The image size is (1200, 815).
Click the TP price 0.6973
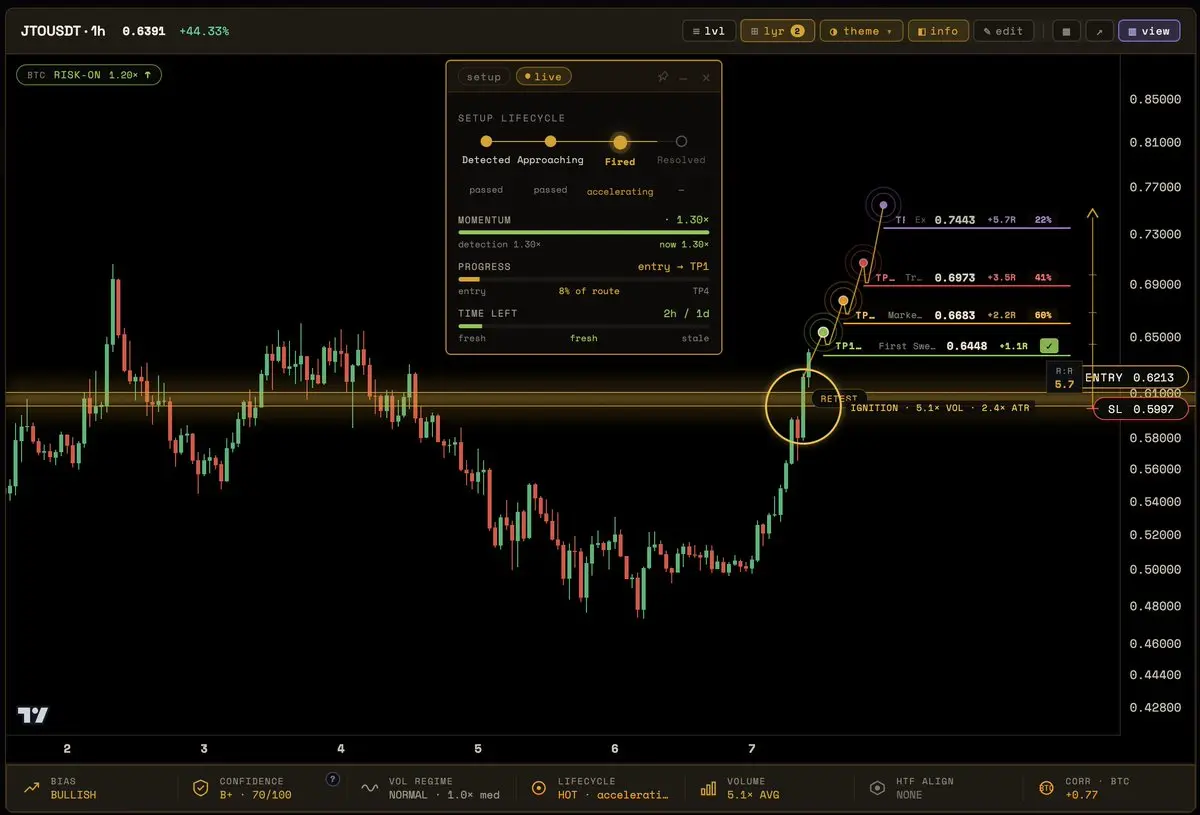955,278
